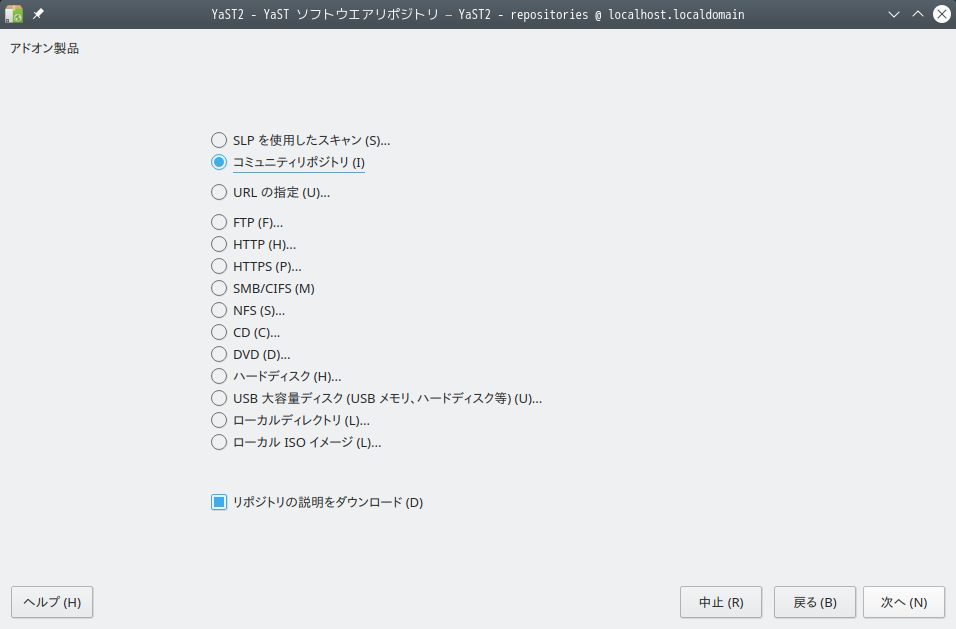Click the アドオン製品 heading text
Image resolution: width=956 pixels, height=629 pixels.
coord(45,48)
